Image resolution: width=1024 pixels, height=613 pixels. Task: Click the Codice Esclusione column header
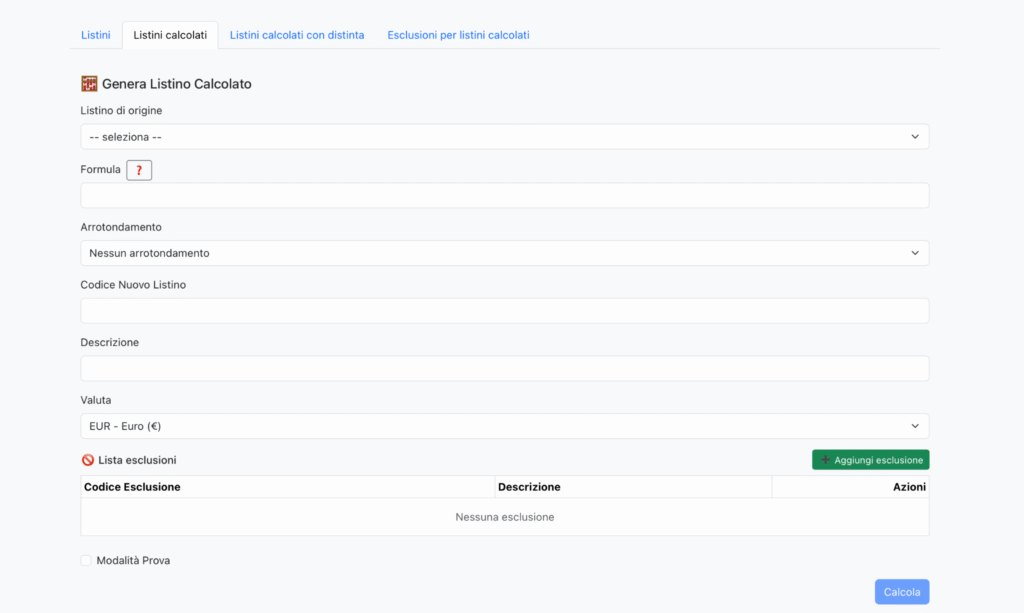(132, 487)
